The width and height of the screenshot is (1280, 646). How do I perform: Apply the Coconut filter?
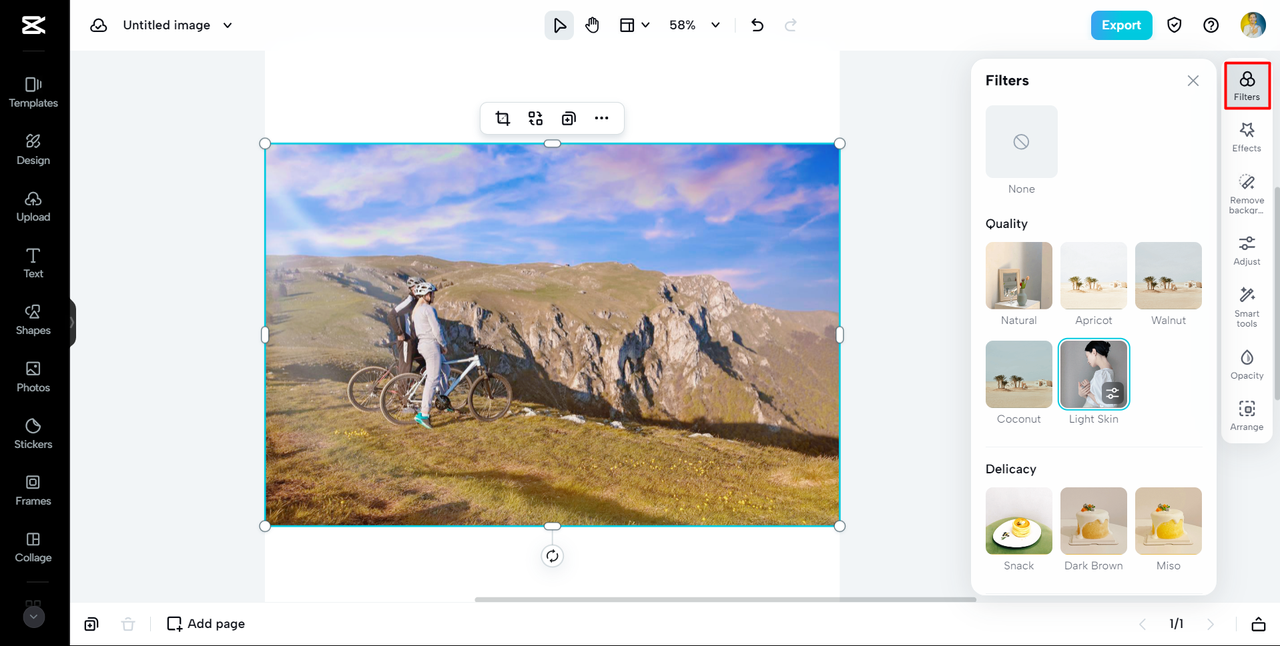click(1019, 374)
